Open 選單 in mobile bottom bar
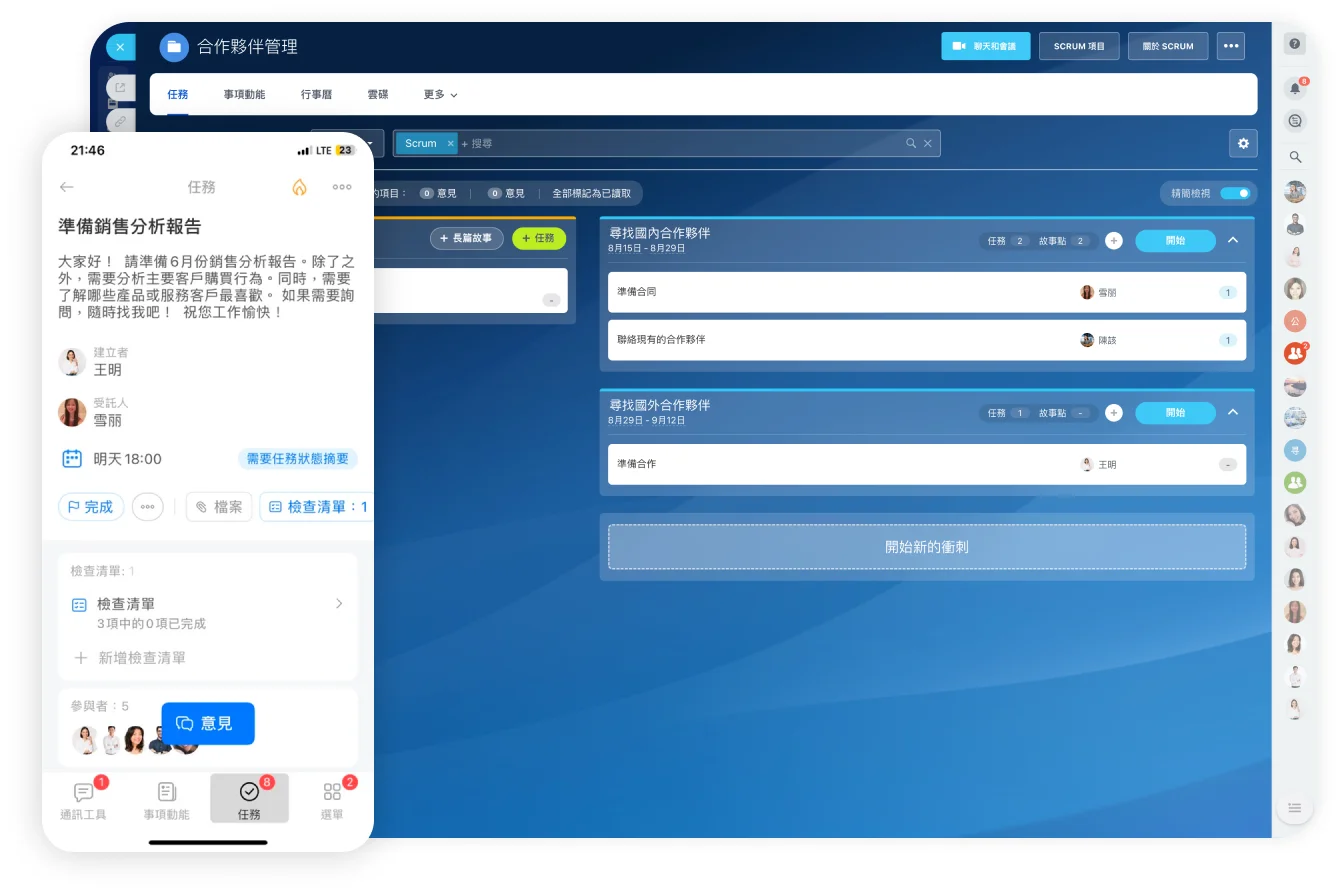The image size is (1340, 894). (x=332, y=800)
